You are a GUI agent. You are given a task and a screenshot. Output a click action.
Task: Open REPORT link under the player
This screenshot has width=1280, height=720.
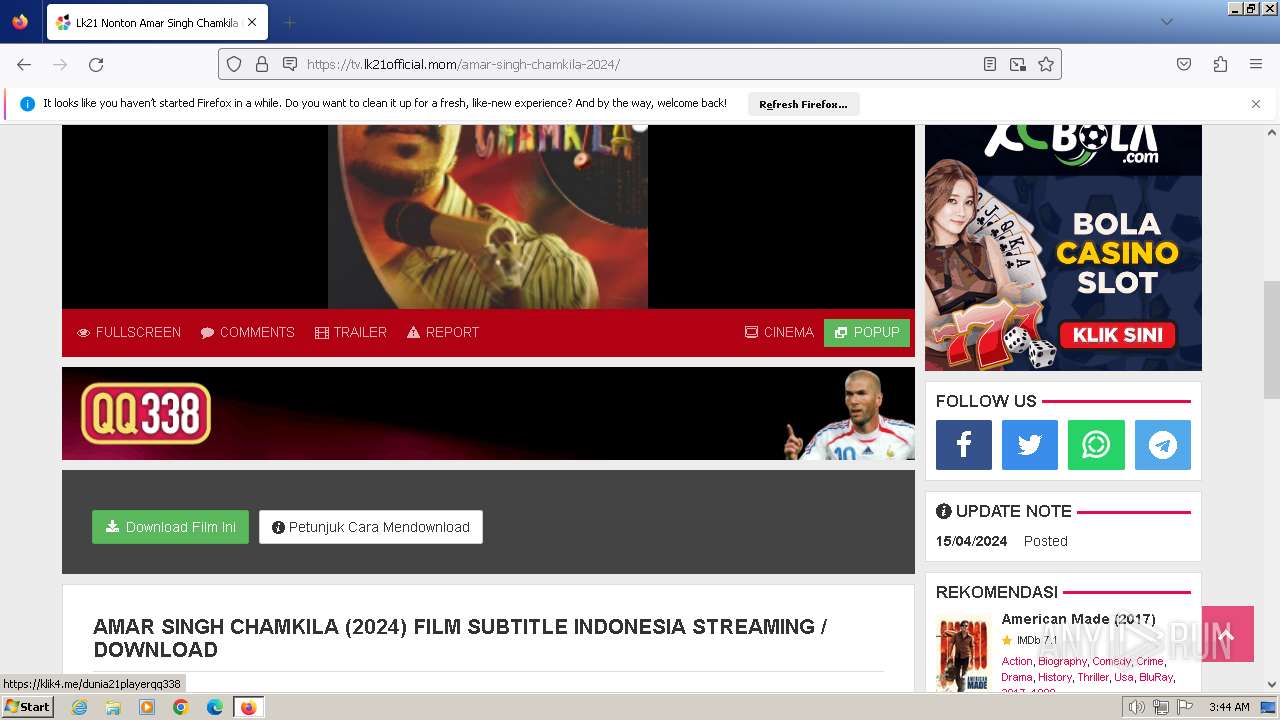pos(443,332)
